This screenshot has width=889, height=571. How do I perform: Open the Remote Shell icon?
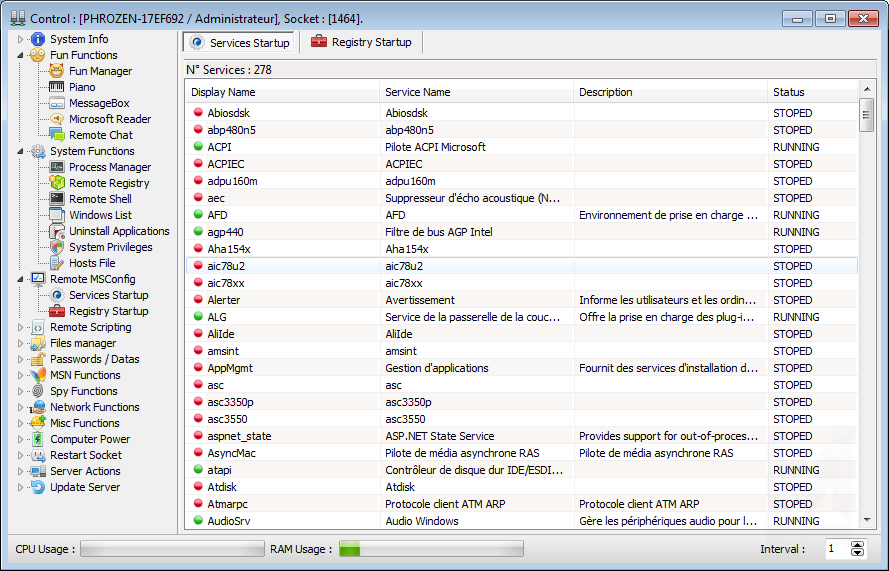point(57,199)
